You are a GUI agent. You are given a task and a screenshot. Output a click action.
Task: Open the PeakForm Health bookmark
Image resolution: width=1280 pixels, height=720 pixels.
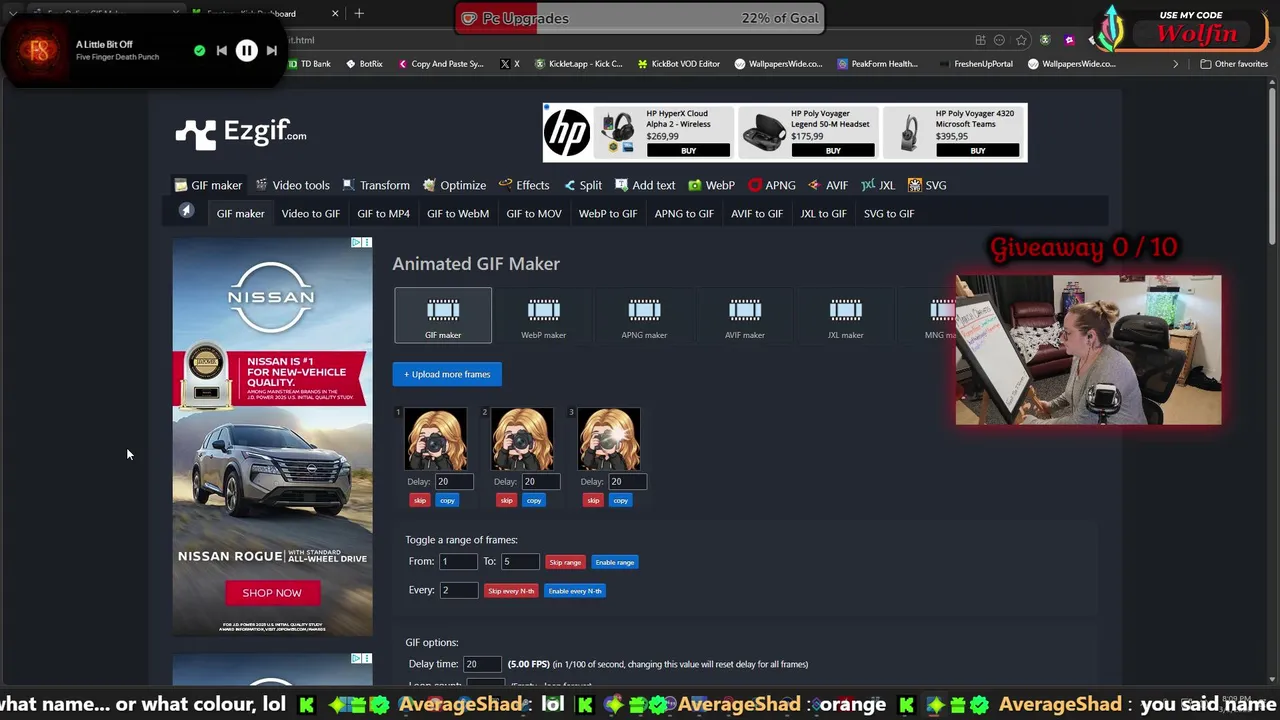(x=877, y=64)
